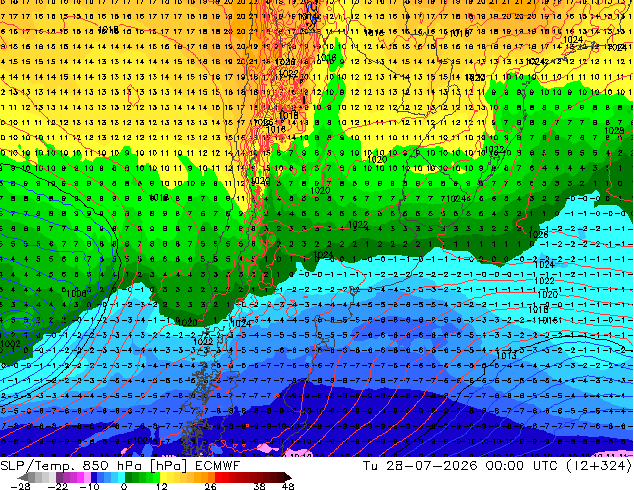Click the 38 label under the color legend
Viewport: 634px width, 490px height.
click(260, 486)
